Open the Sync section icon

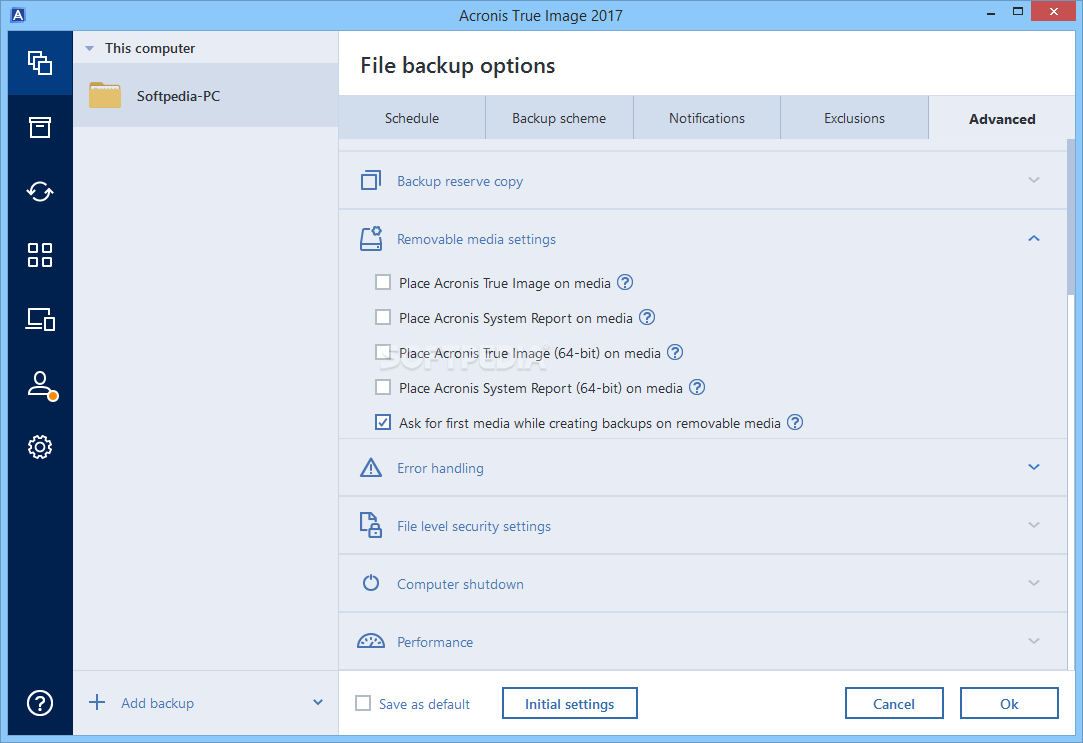pos(40,191)
